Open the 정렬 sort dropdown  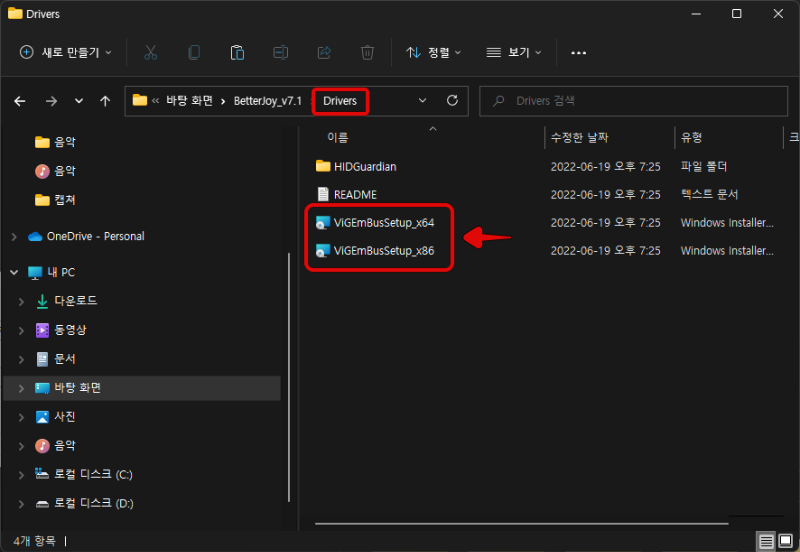(x=434, y=53)
